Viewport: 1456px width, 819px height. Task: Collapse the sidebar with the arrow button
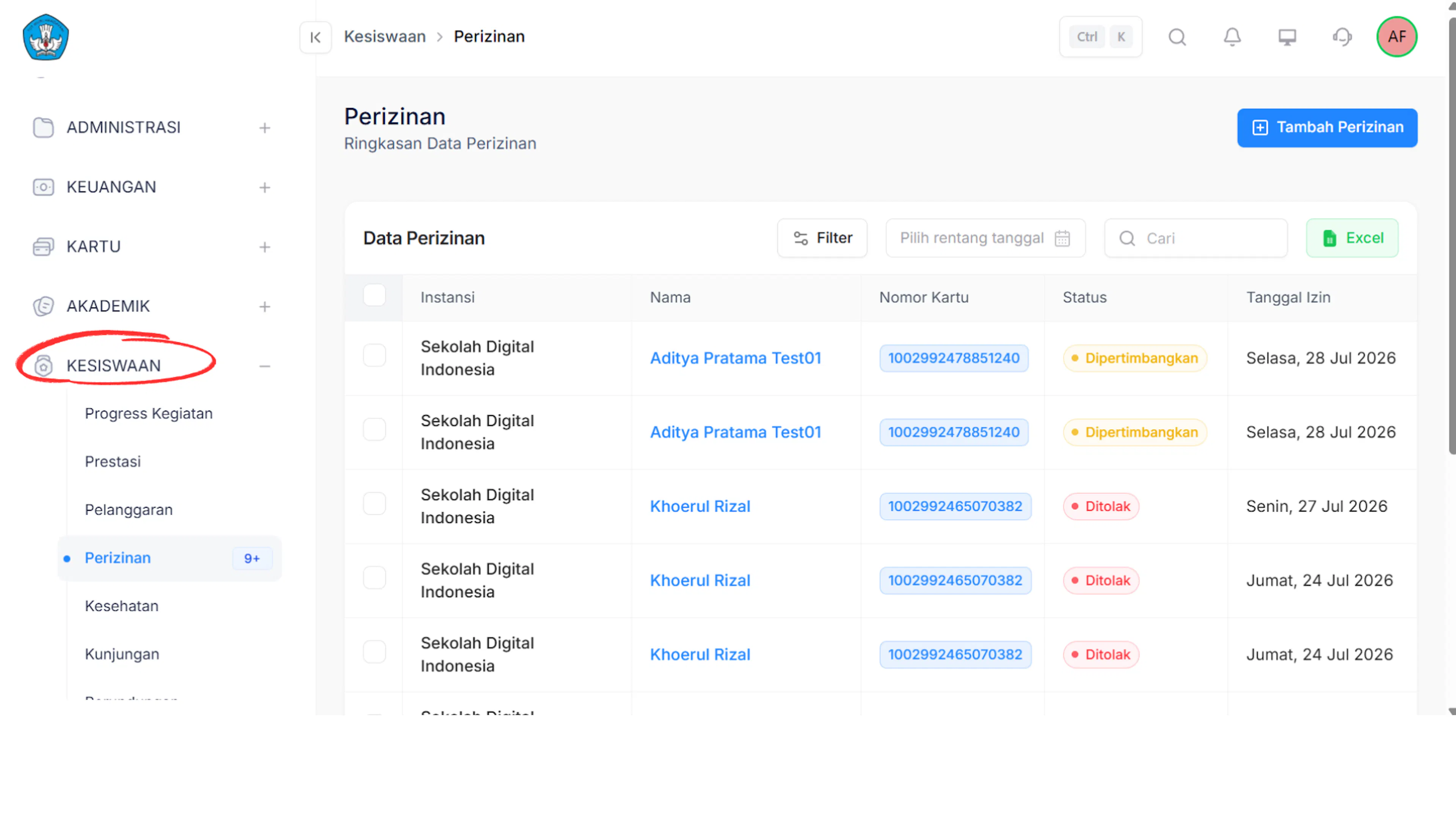[315, 37]
